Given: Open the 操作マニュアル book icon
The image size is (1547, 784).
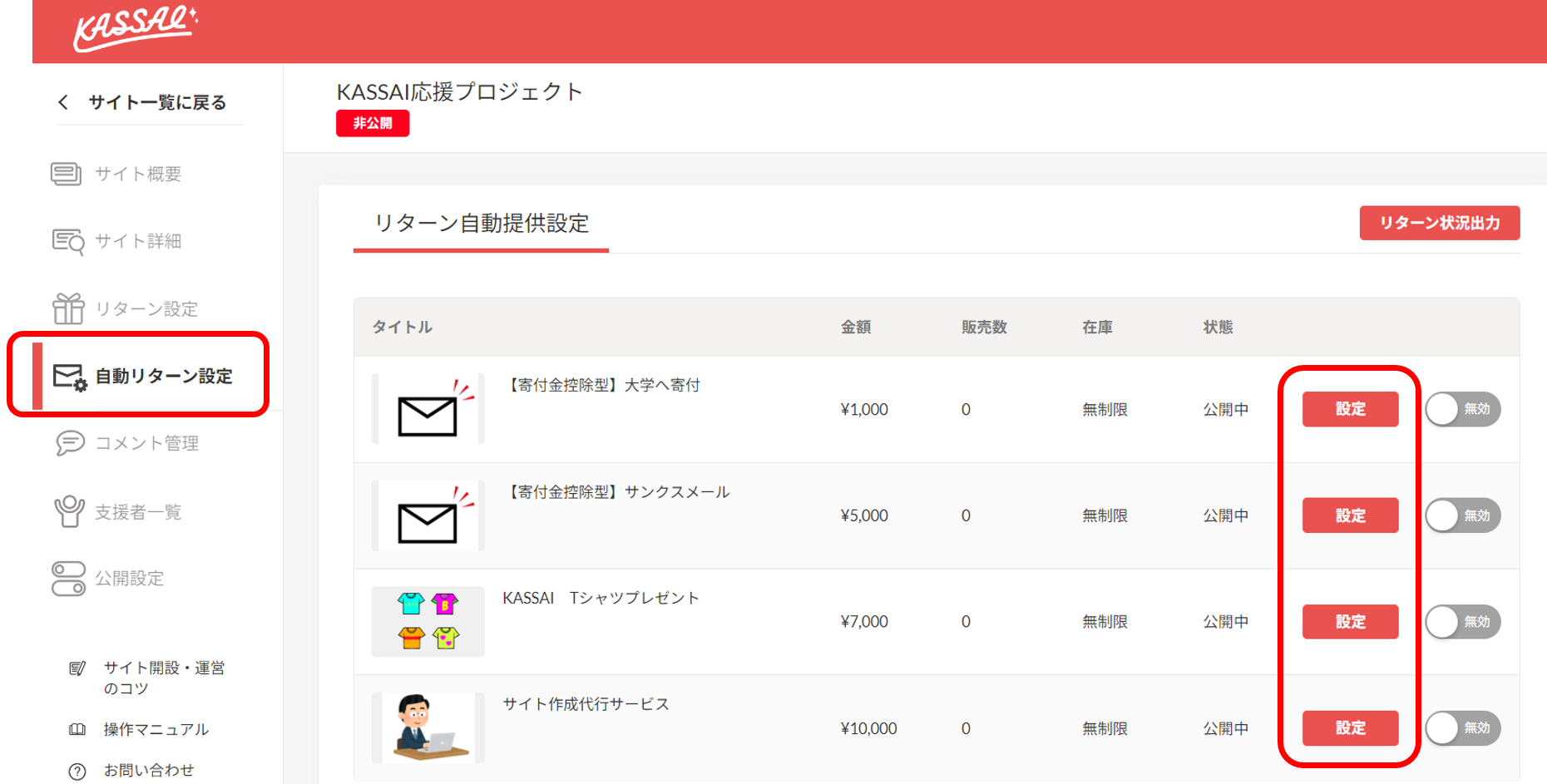Looking at the screenshot, I should 77,729.
